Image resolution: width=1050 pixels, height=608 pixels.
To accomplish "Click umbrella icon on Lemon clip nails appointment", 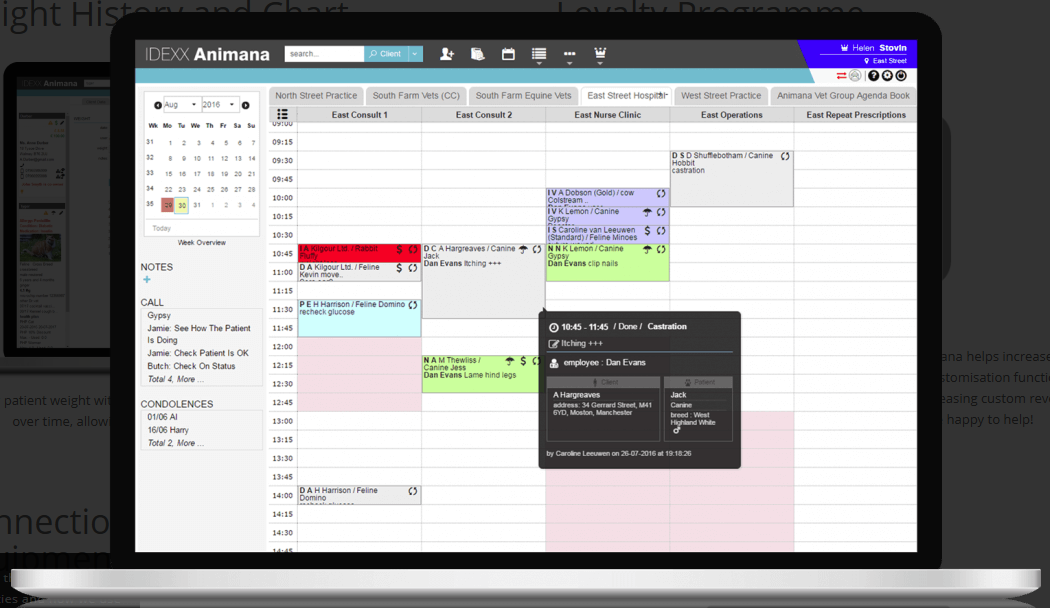I will (x=647, y=249).
